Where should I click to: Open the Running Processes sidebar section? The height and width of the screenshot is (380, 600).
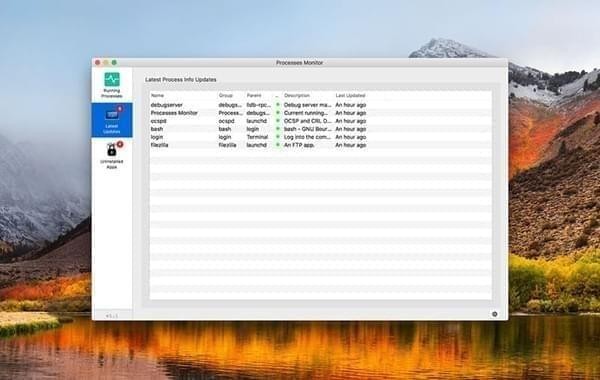(112, 85)
